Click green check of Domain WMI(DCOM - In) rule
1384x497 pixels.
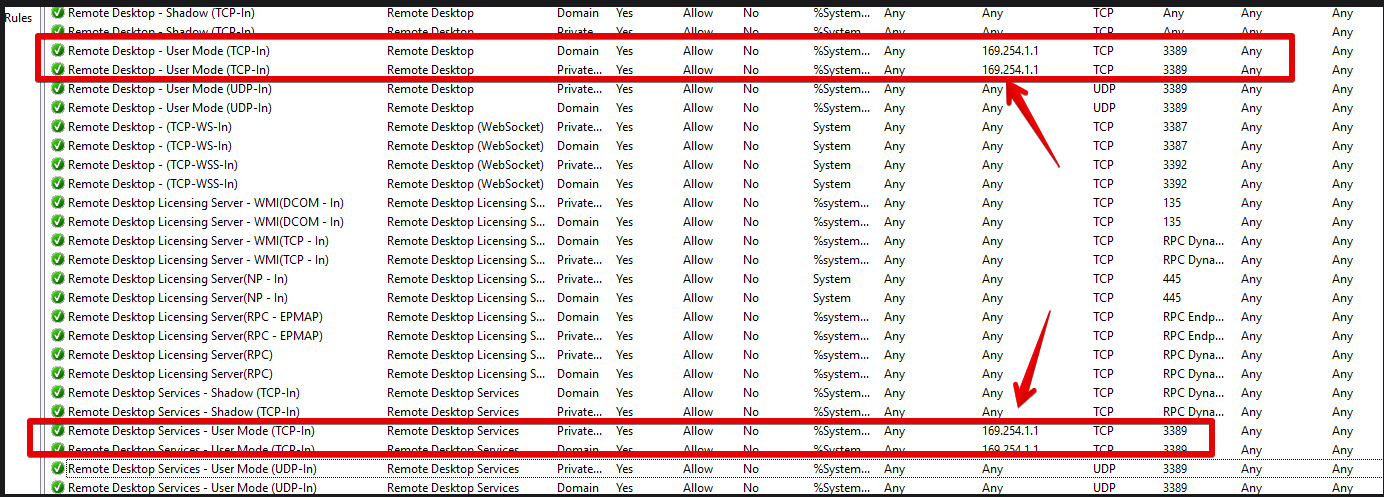[x=58, y=222]
